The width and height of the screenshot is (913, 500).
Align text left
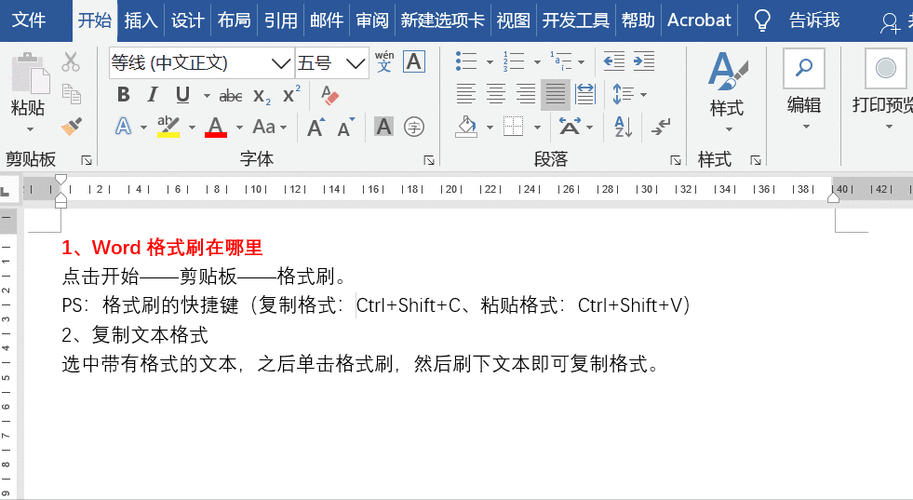tap(466, 94)
